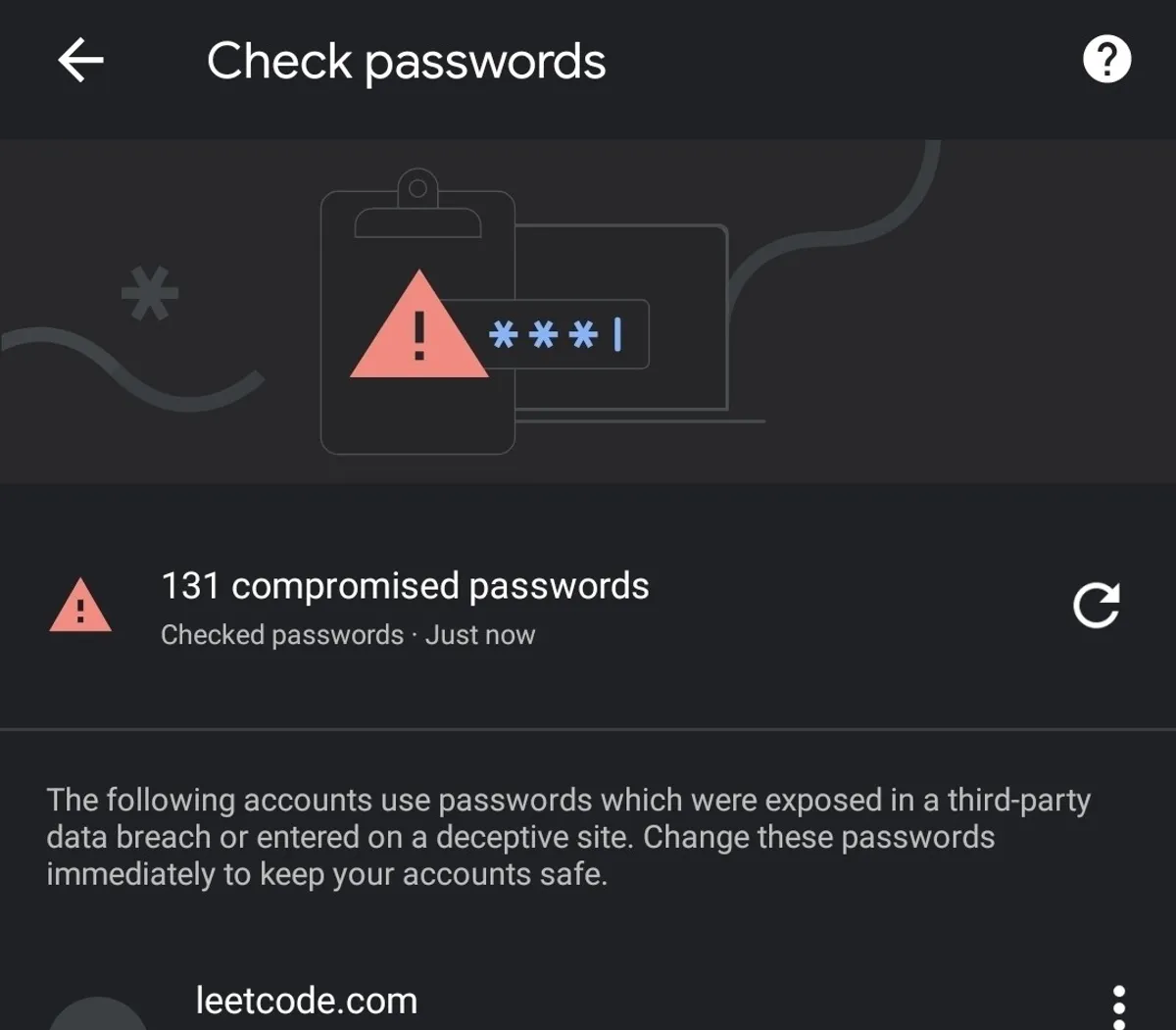Click the blue text cursor in the password illustration
1176x1030 pixels.
tap(617, 334)
